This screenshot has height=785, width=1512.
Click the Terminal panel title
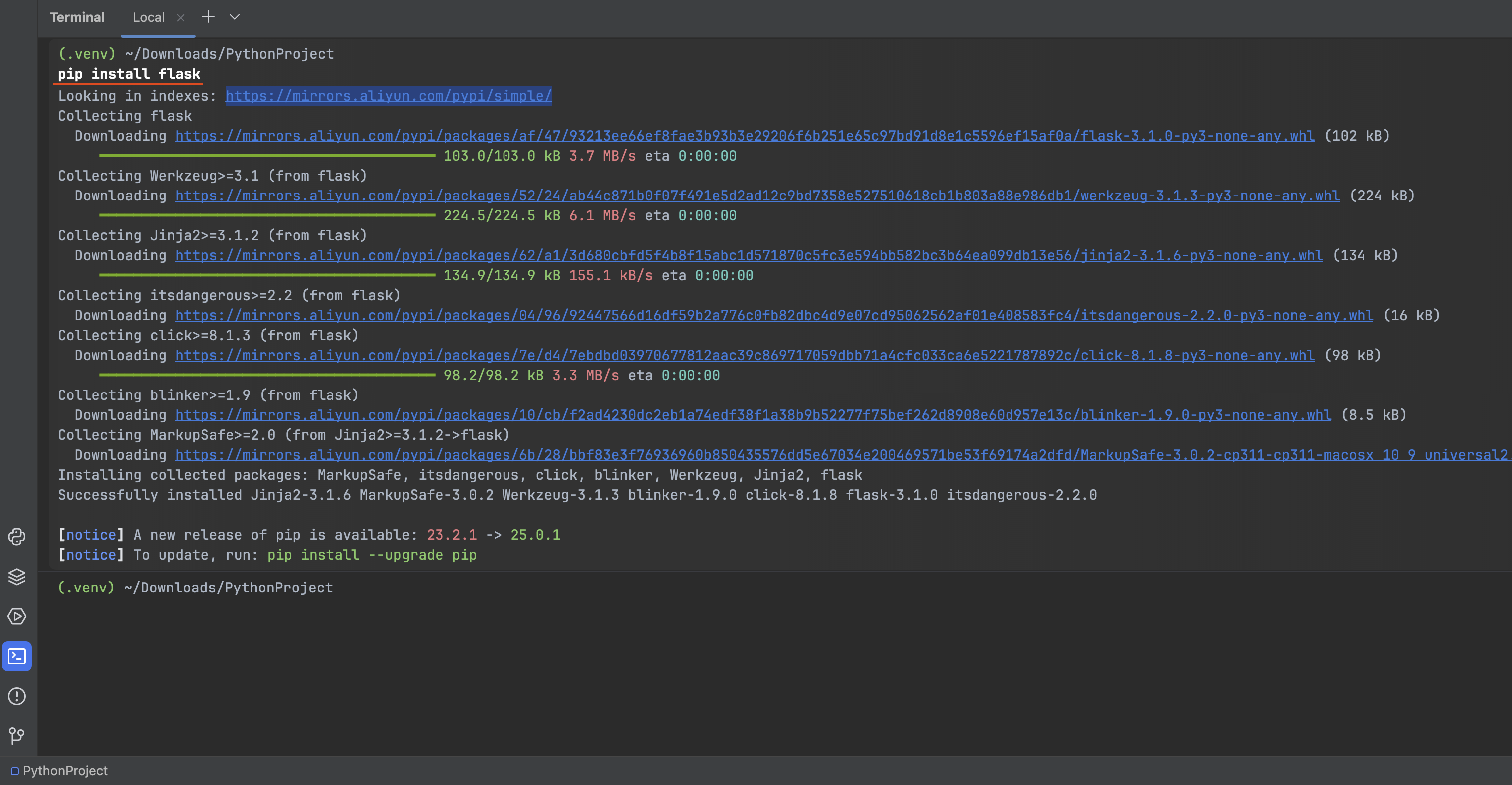coord(77,17)
